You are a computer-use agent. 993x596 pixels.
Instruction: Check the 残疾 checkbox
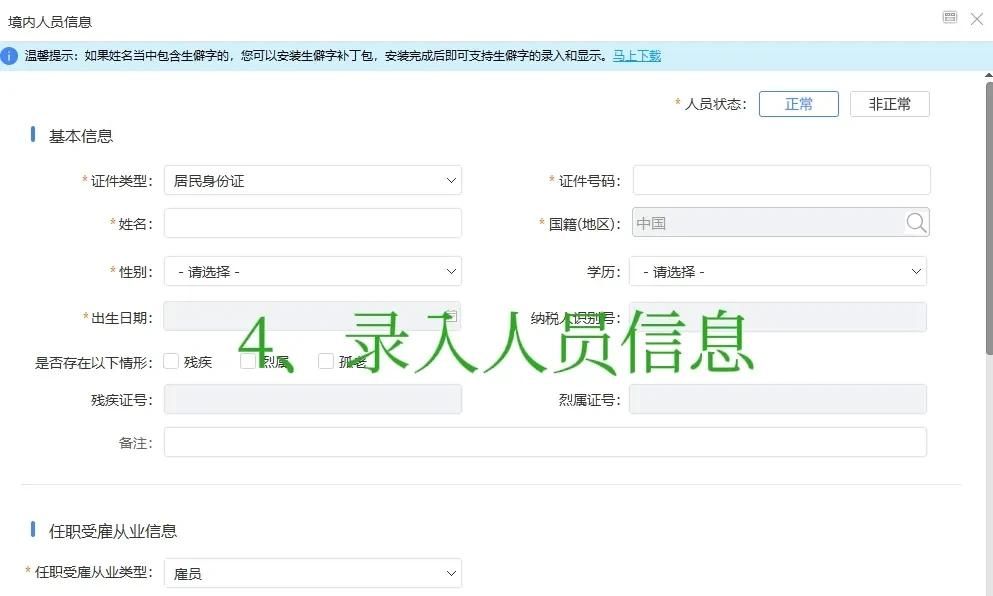pyautogui.click(x=170, y=361)
